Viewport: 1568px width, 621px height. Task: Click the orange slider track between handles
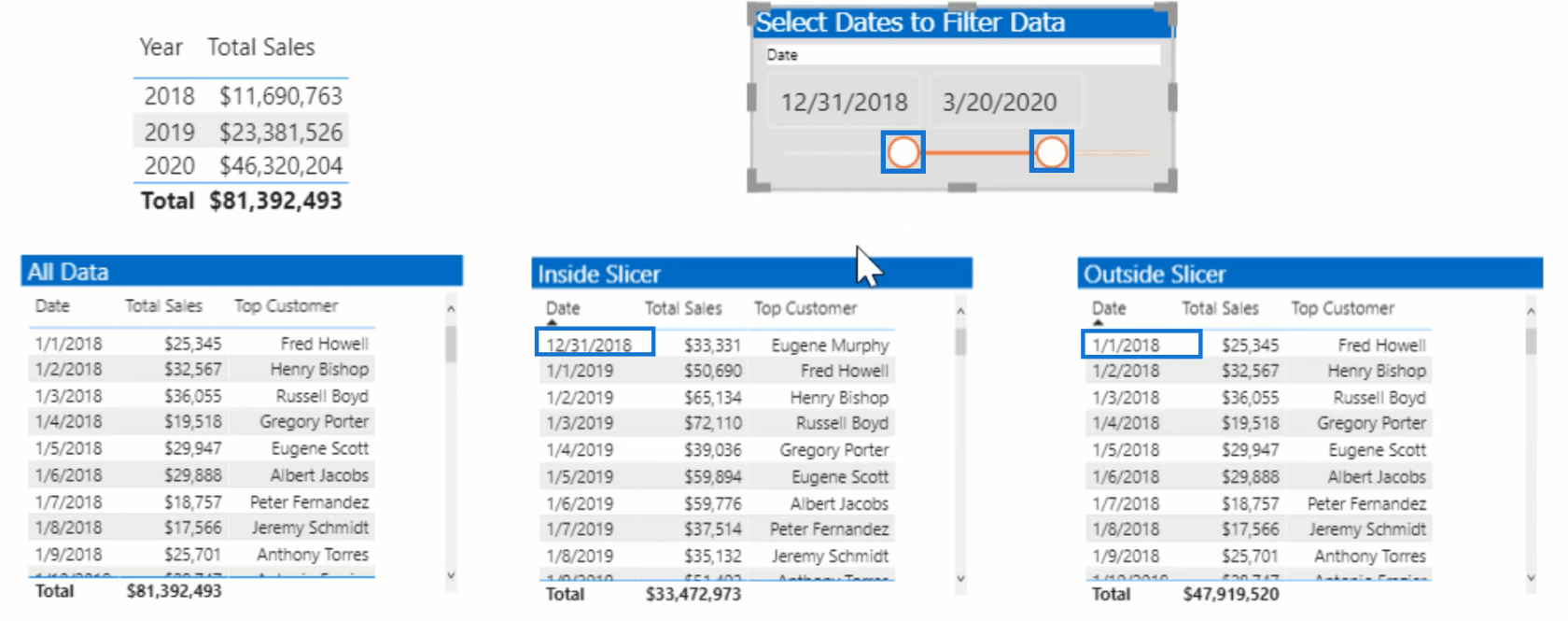977,152
